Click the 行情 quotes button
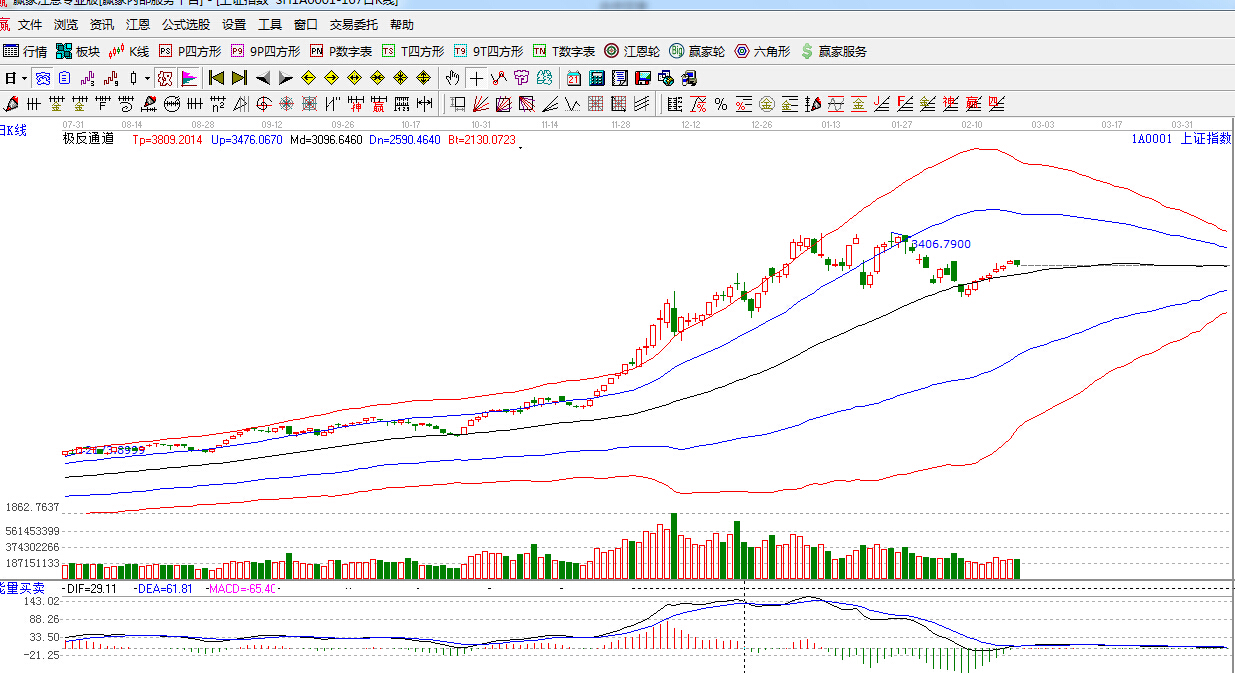The image size is (1235, 673). [x=26, y=51]
